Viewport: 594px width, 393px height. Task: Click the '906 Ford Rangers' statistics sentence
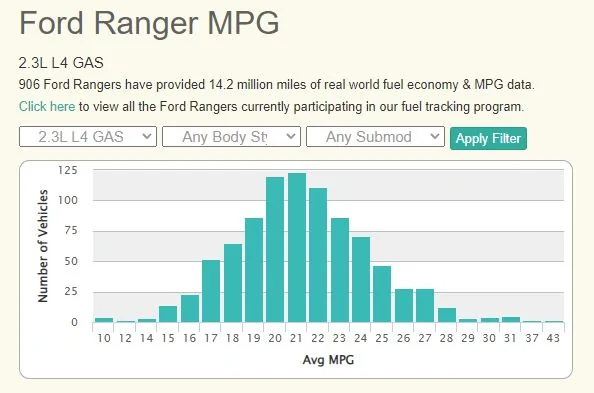coord(277,84)
